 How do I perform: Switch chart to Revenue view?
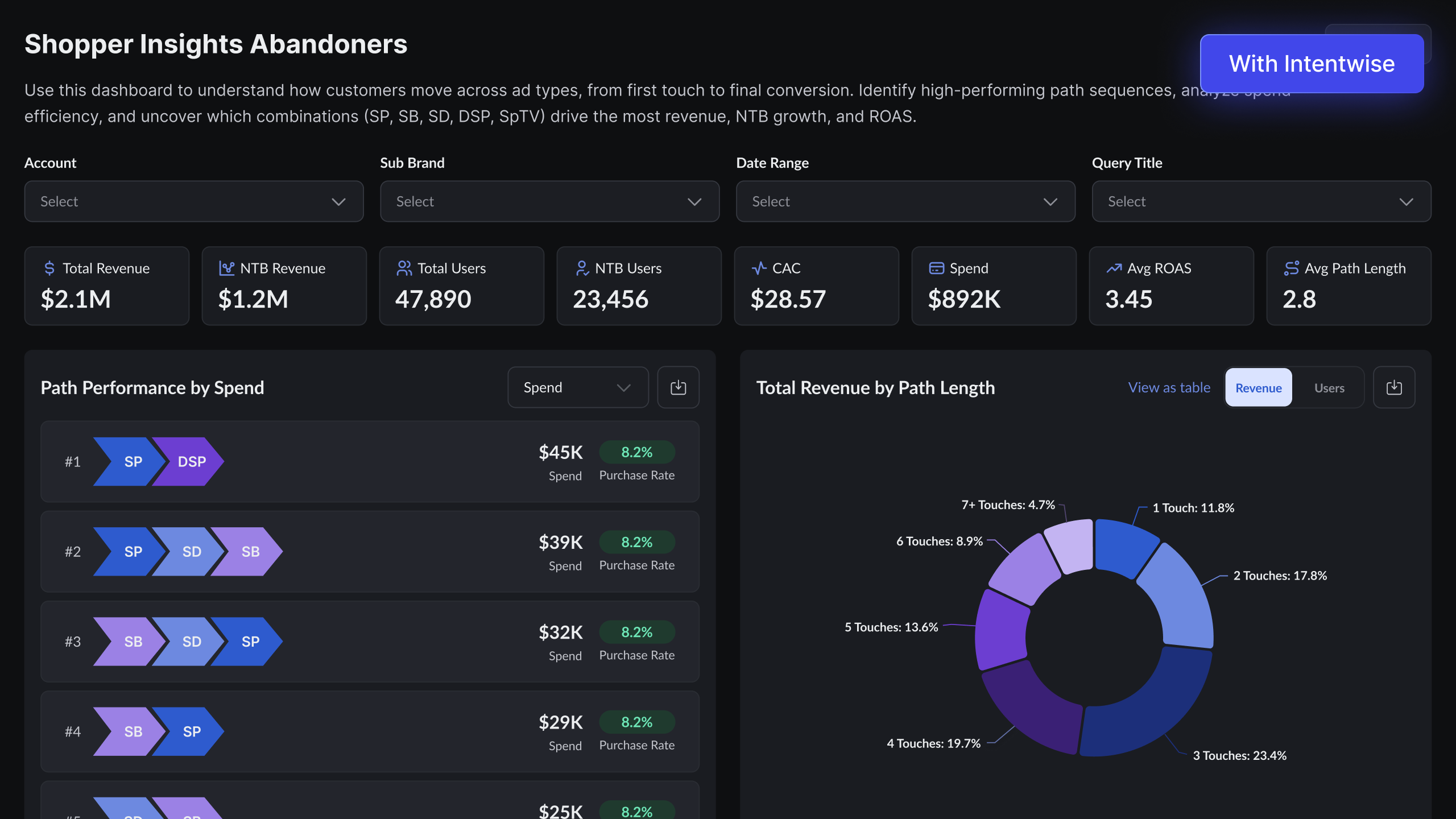coord(1258,387)
